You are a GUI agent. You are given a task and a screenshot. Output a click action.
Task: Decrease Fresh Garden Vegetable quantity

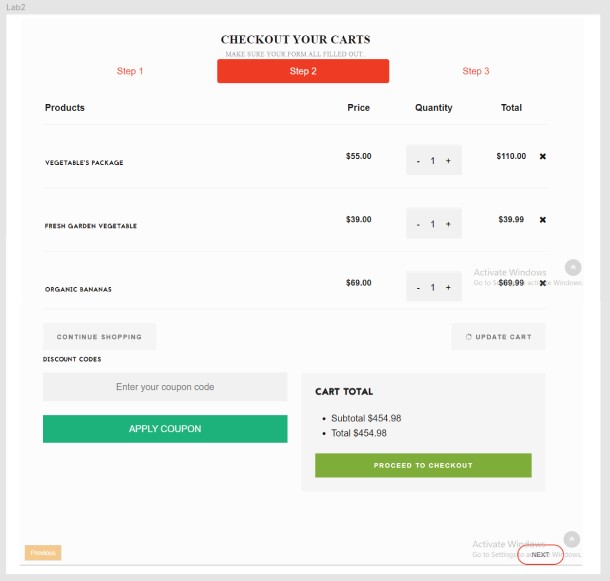point(418,224)
